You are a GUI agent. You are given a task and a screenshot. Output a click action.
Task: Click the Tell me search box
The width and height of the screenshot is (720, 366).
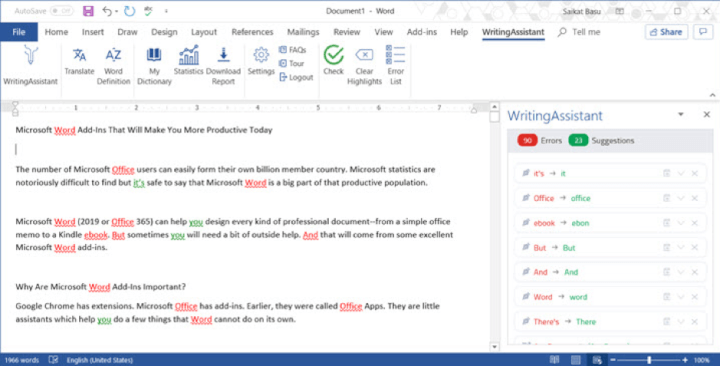click(x=579, y=32)
